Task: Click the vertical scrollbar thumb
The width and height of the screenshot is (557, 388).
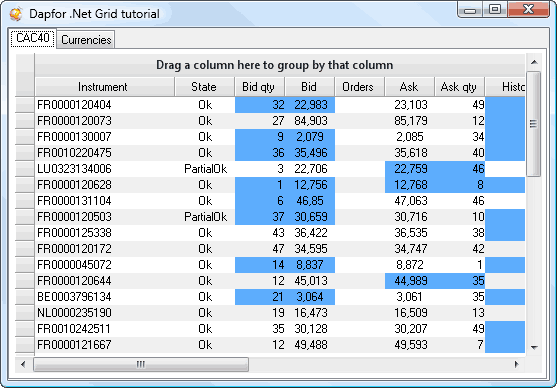Action: 534,124
